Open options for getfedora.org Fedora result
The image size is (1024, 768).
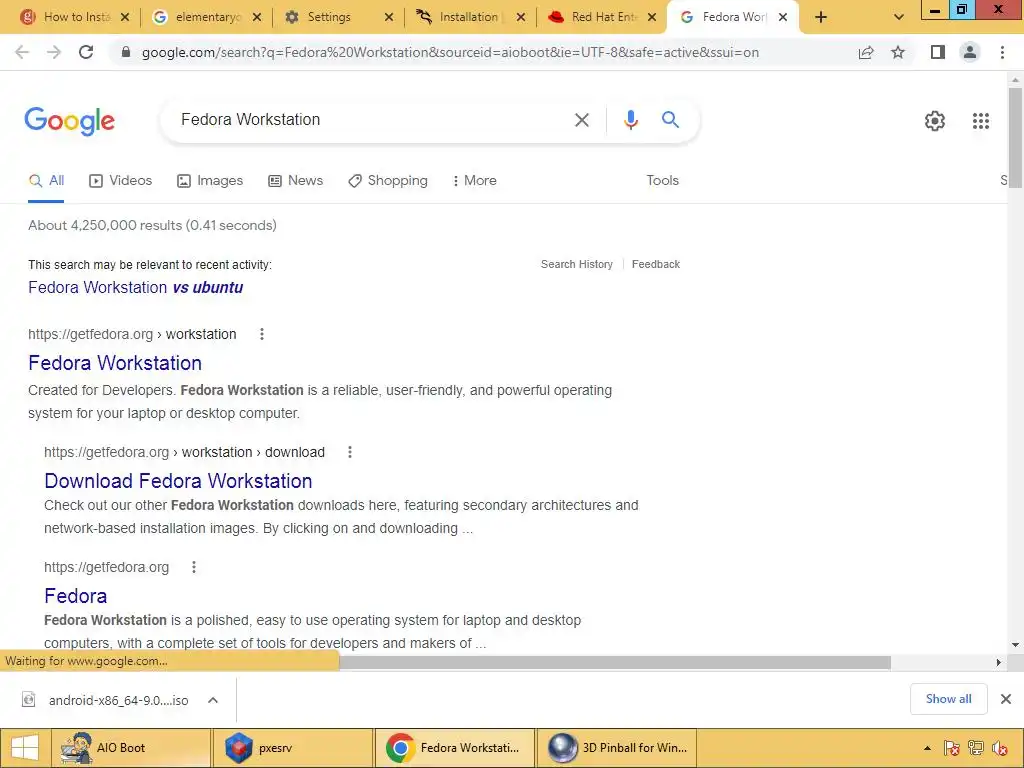coord(194,567)
